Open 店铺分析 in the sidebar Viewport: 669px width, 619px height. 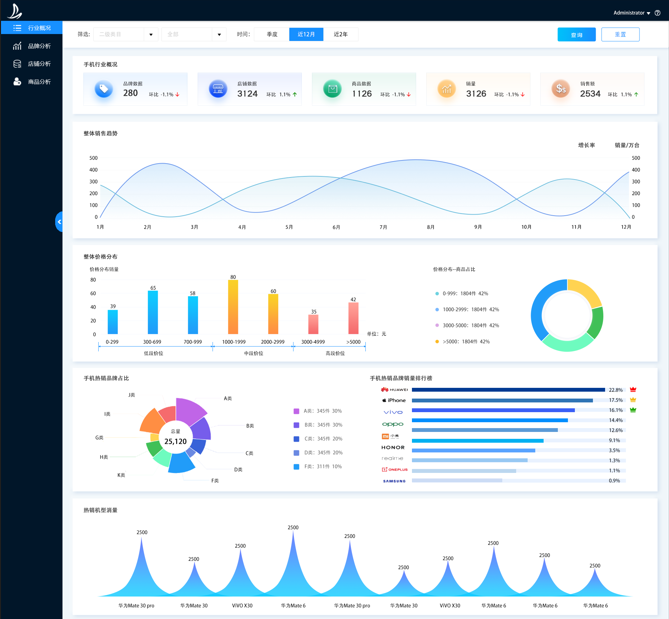[x=32, y=64]
